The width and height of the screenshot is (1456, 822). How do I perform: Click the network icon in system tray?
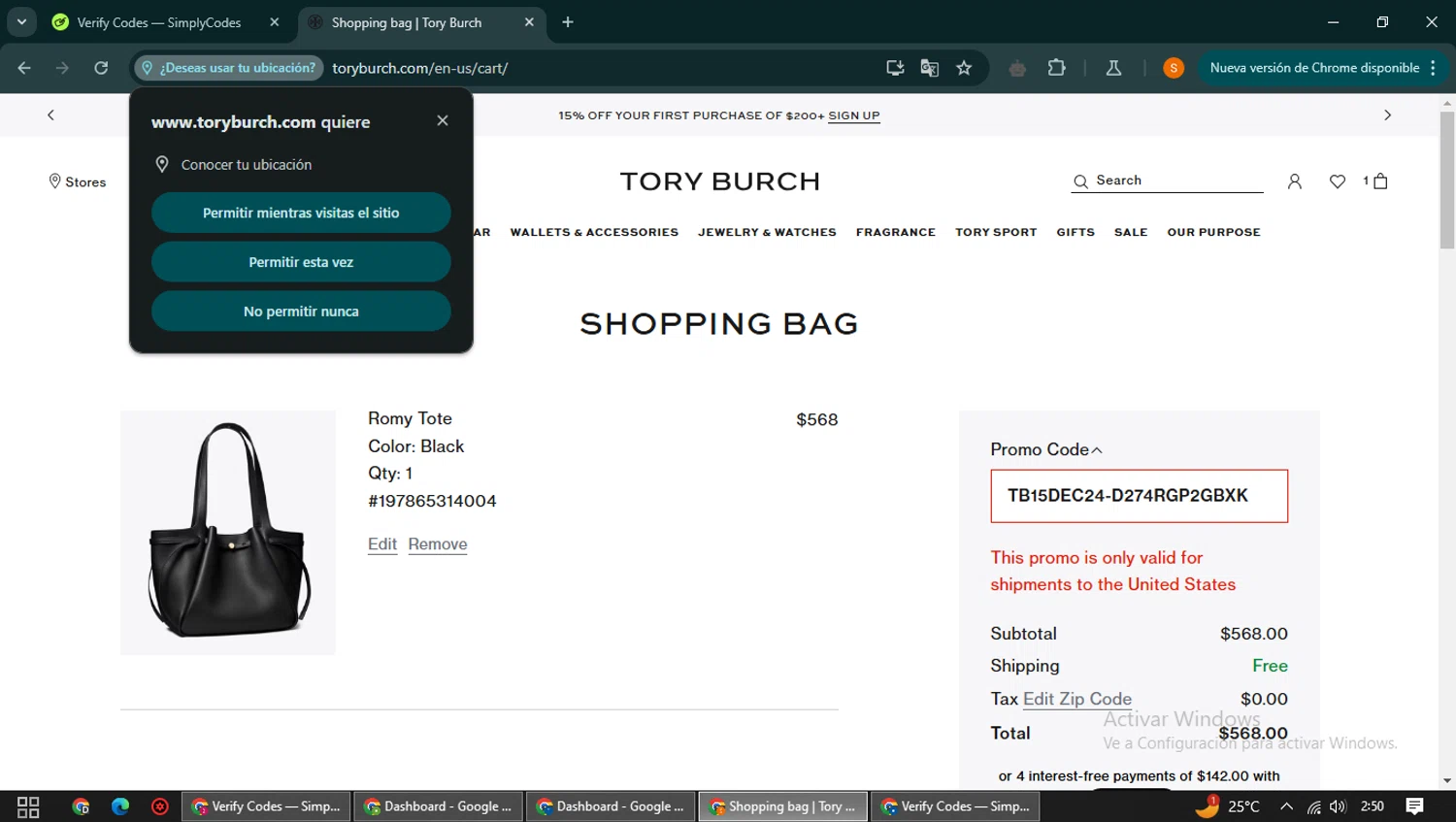1313,806
